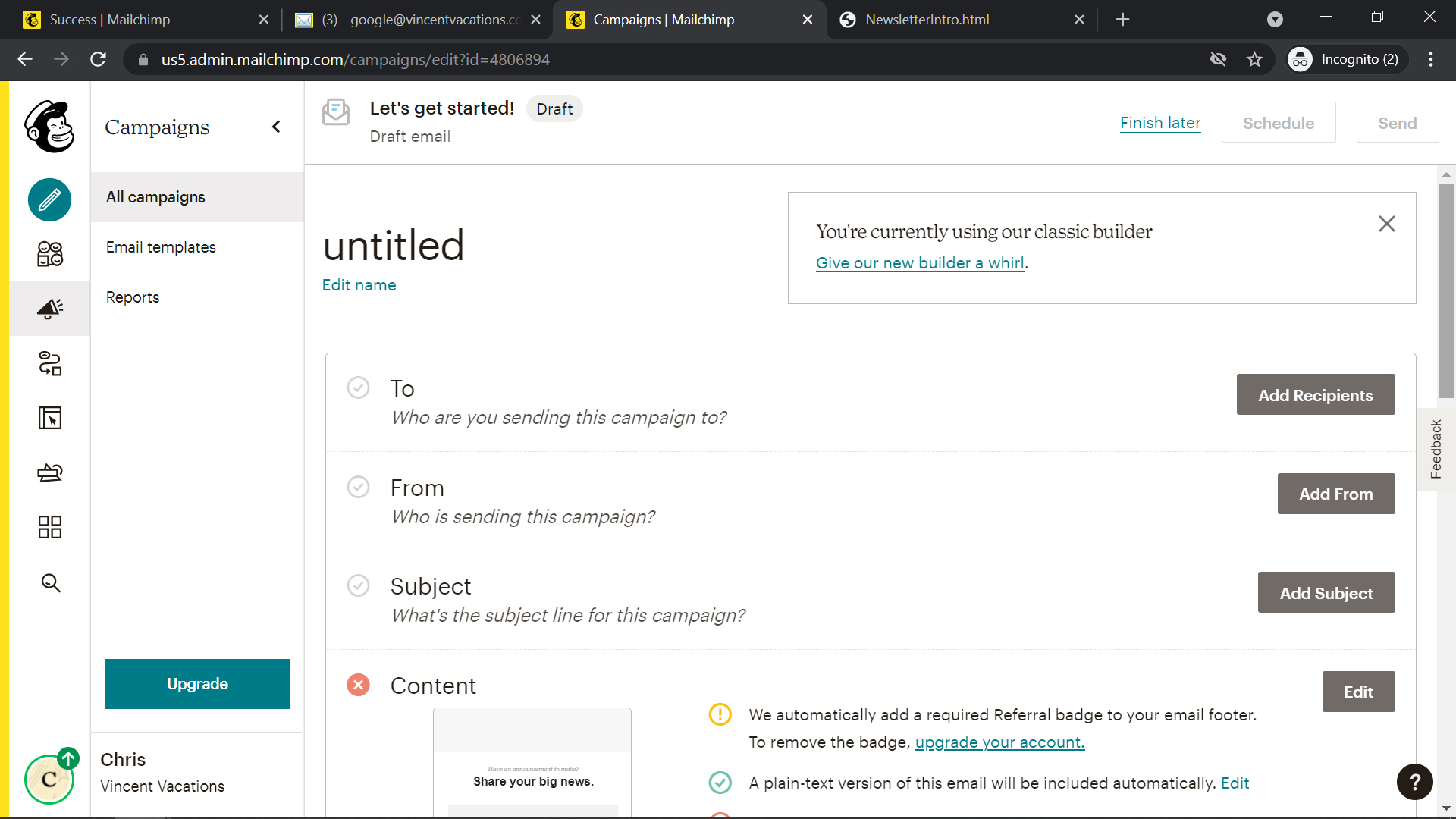Click the Draft status badge

coord(554,108)
